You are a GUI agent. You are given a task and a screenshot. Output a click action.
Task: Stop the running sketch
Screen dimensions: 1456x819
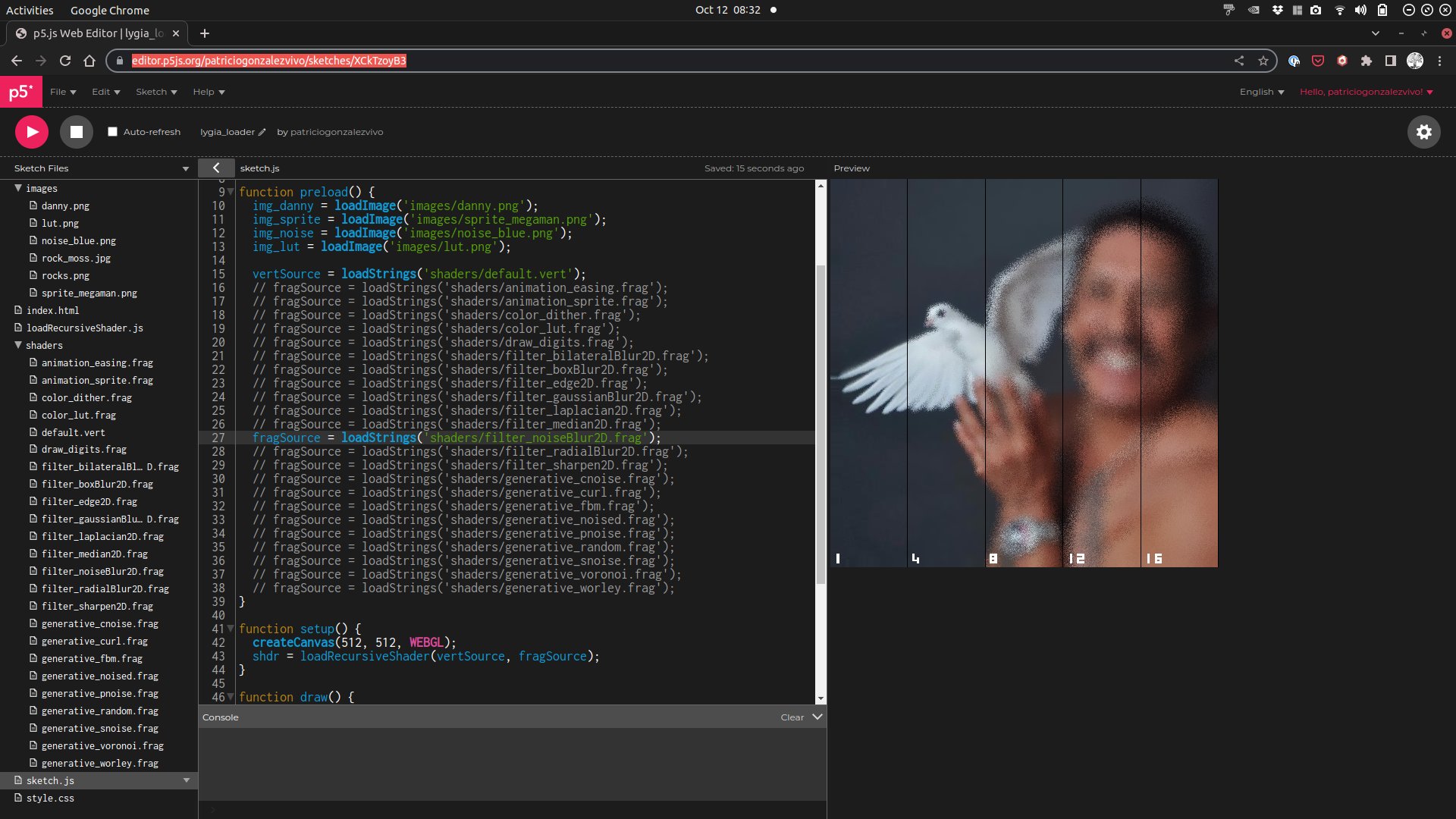click(x=77, y=132)
